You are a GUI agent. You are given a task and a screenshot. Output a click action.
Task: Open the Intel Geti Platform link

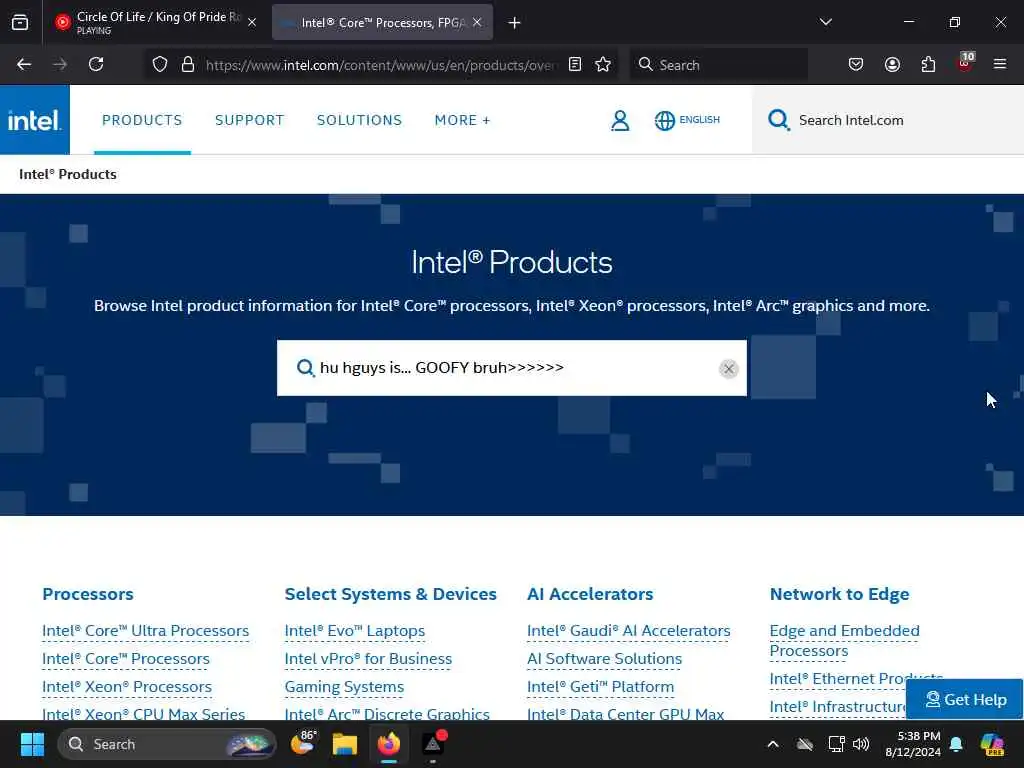coord(600,687)
